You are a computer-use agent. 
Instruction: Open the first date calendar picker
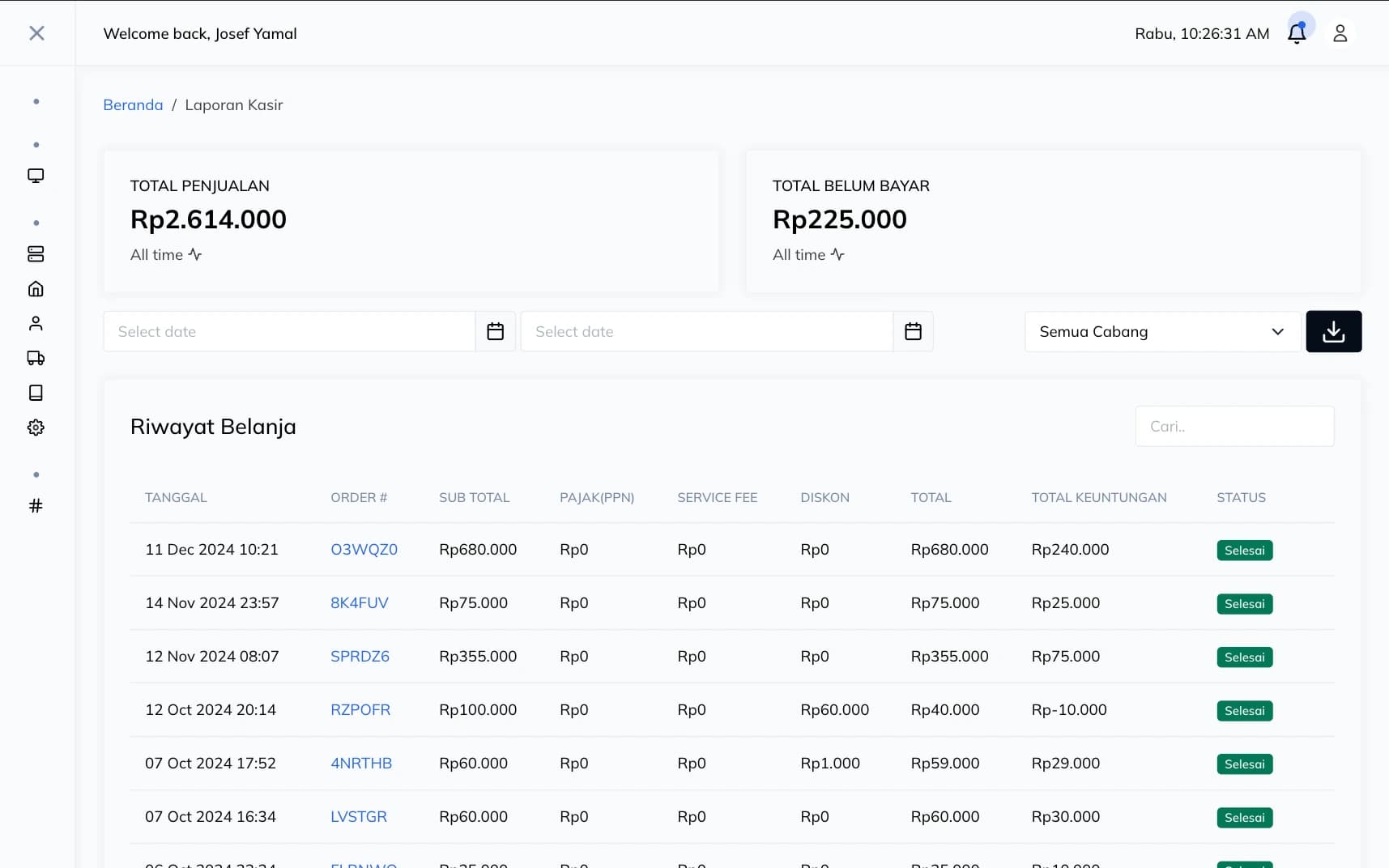495,331
